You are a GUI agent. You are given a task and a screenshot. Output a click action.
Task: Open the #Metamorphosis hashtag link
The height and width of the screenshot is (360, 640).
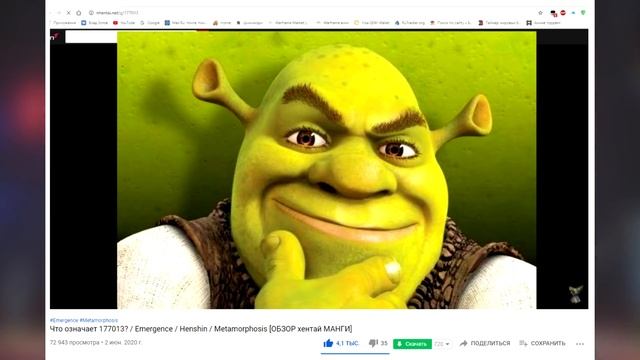(x=99, y=320)
